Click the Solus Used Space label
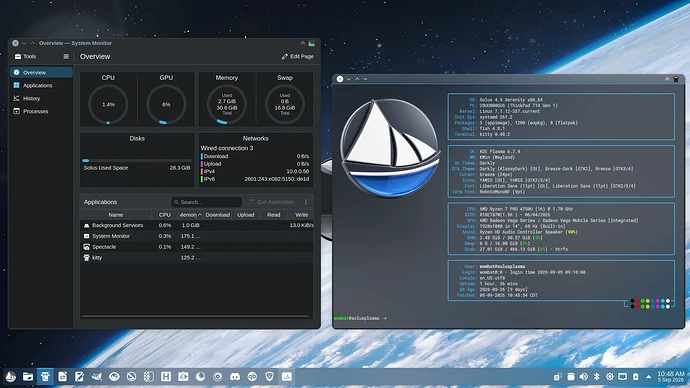The image size is (690, 388). point(106,168)
